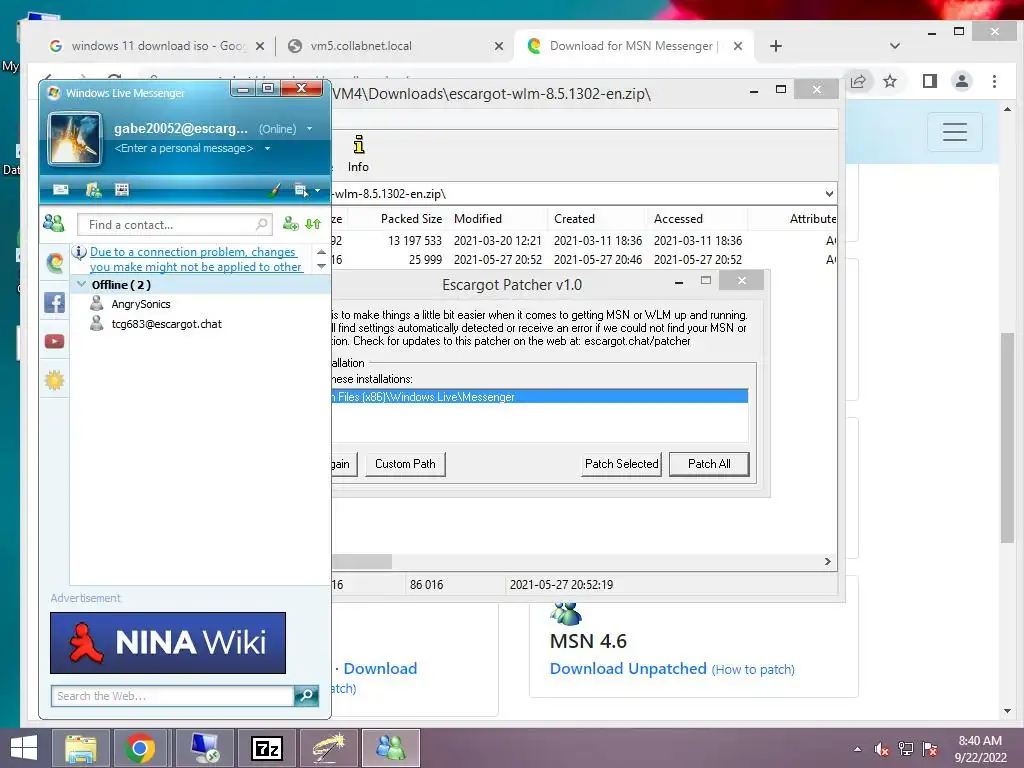Viewport: 1024px width, 768px height.
Task: Click into the Find a contact field
Action: (172, 225)
